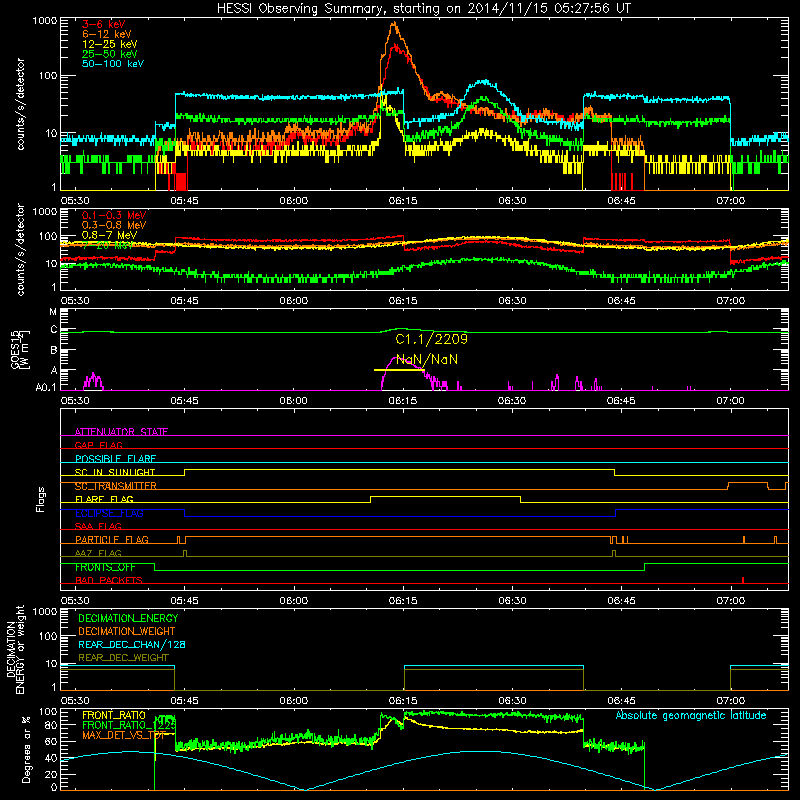The image size is (800, 800).
Task: Select the BAD_PACKETS flag label
Action: point(109,580)
